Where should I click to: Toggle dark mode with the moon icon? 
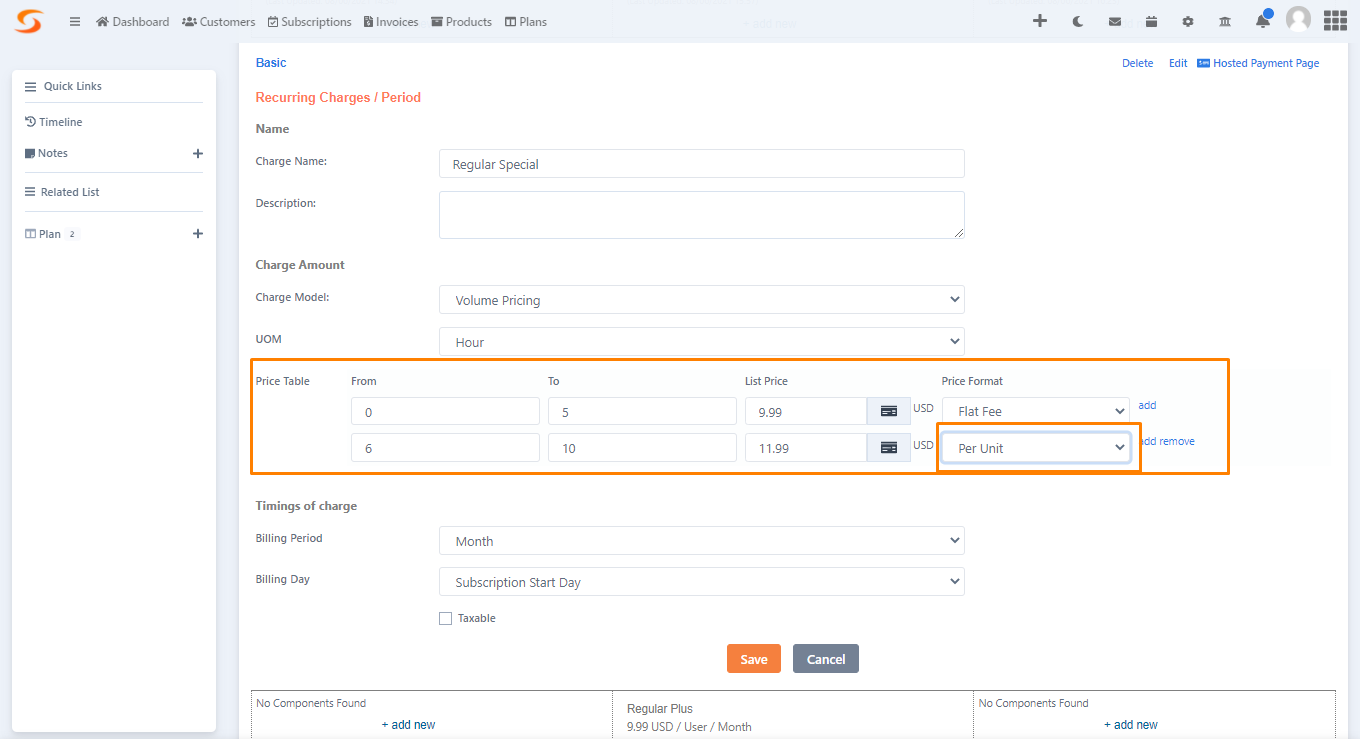pos(1078,19)
